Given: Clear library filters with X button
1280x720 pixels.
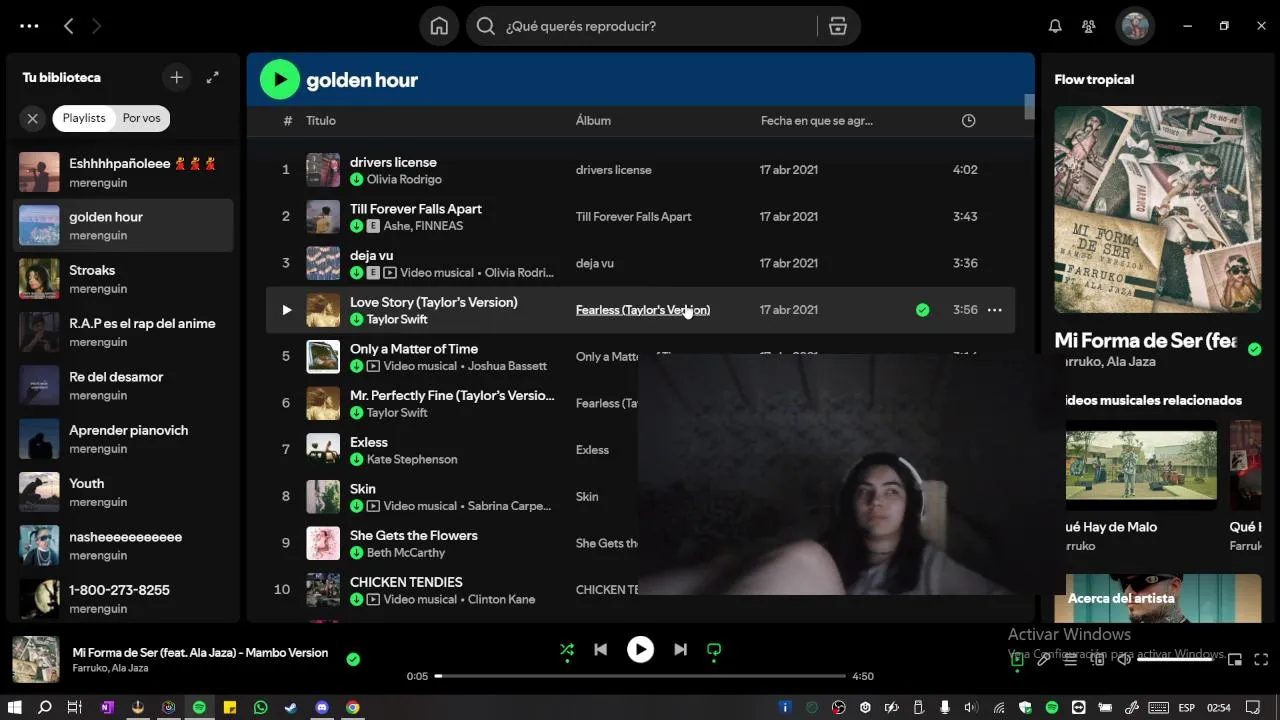Looking at the screenshot, I should [32, 118].
